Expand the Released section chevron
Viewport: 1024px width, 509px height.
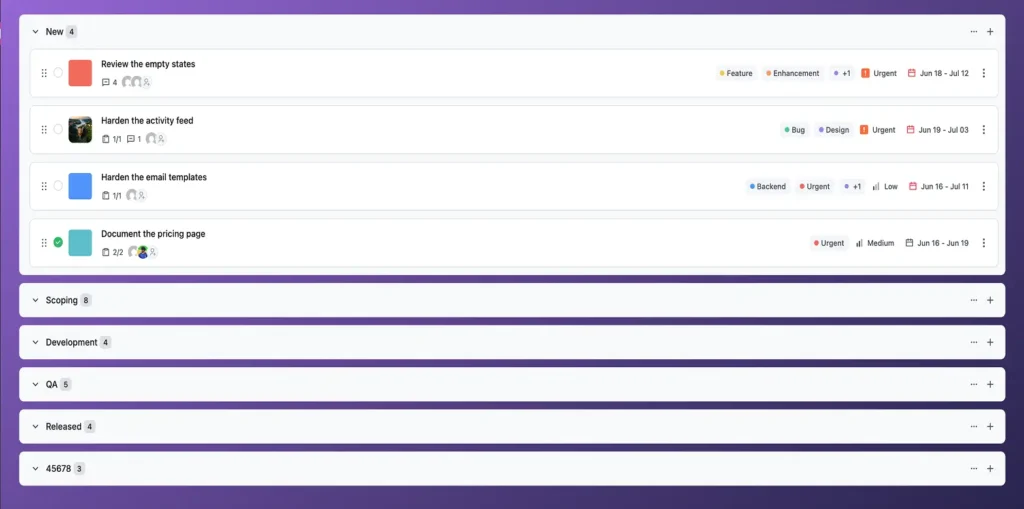point(35,427)
